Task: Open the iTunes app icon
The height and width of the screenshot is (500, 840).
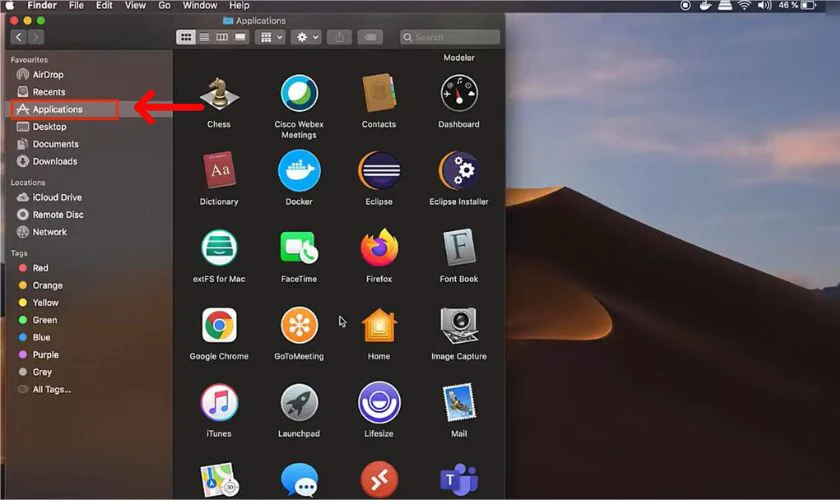Action: pos(219,403)
